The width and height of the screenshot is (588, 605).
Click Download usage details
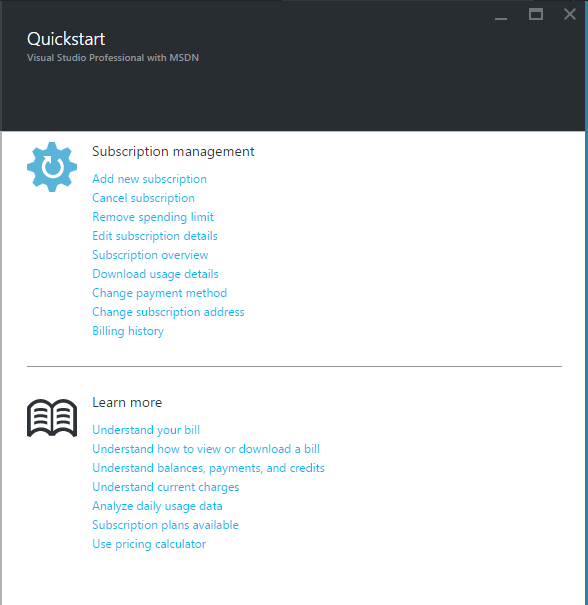point(155,274)
